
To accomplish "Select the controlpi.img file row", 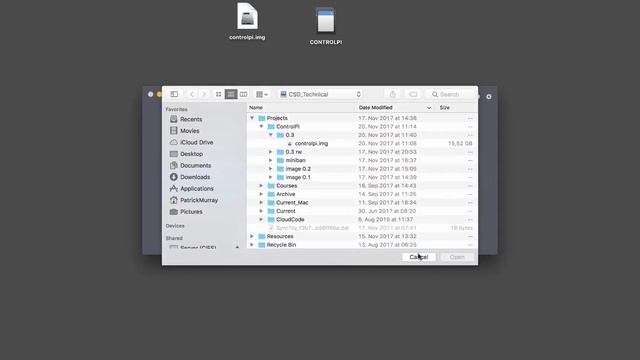I will 362,144.
